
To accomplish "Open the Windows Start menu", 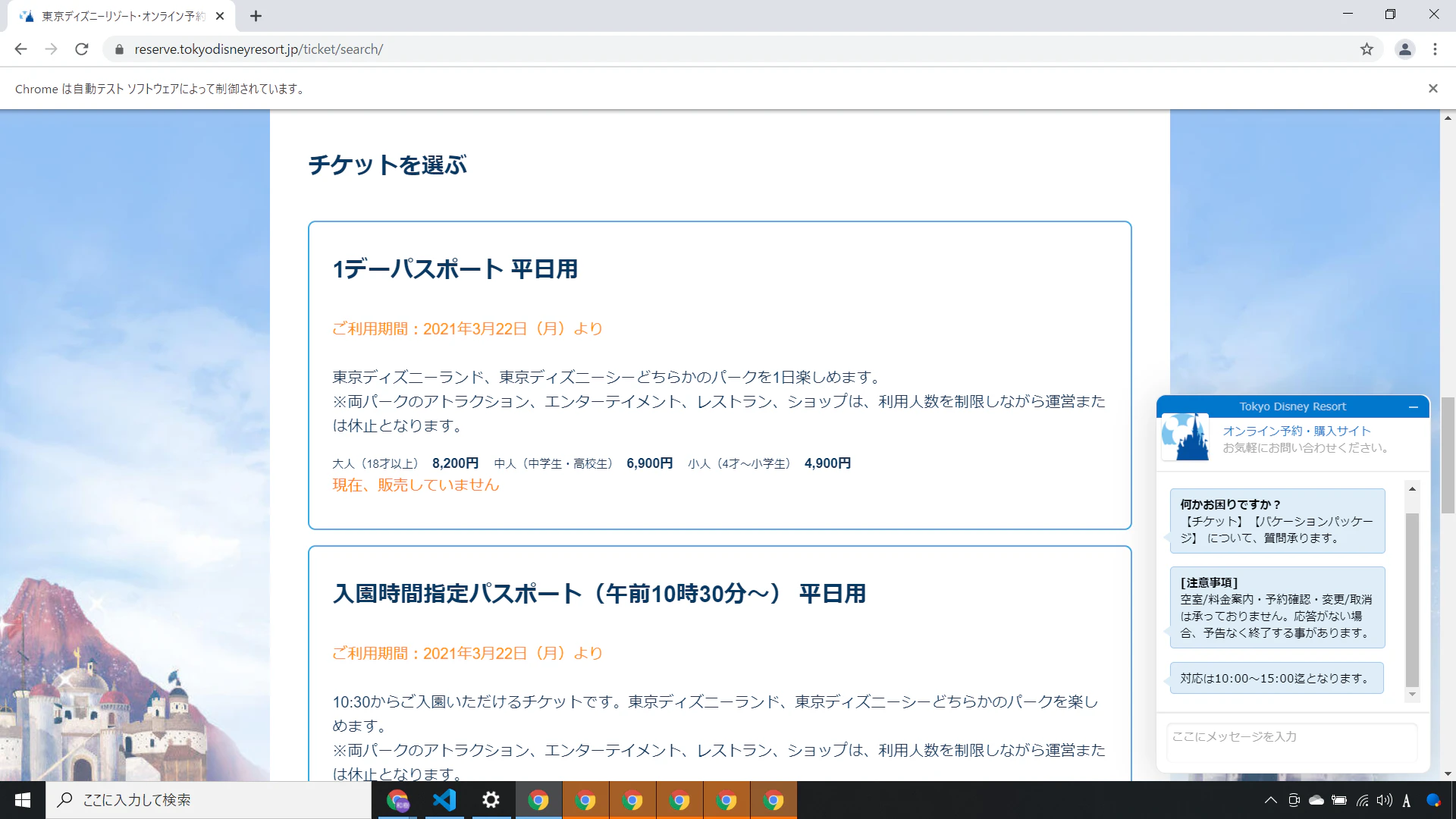I will [23, 800].
